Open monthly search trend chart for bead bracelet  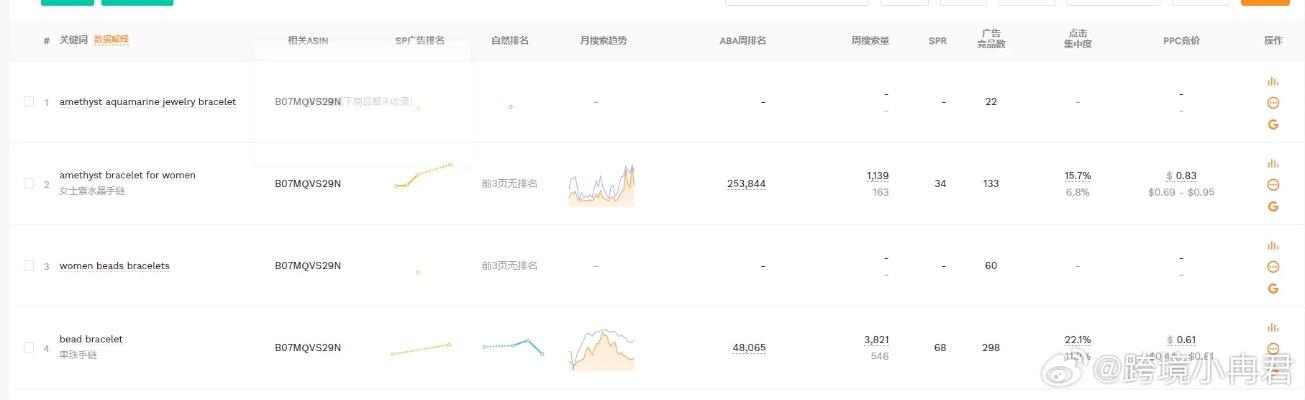(601, 349)
